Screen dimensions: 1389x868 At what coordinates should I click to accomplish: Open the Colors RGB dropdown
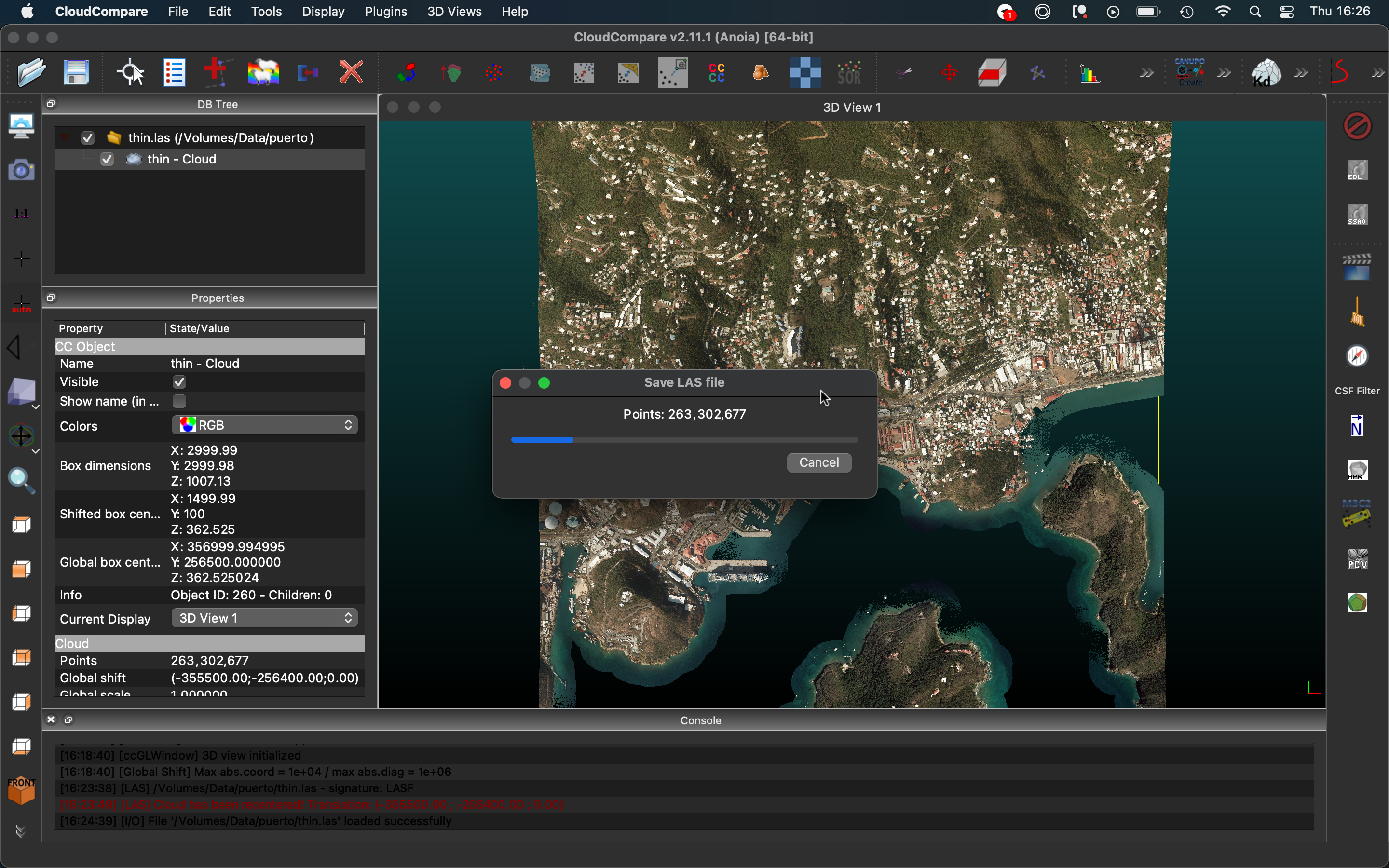click(265, 425)
